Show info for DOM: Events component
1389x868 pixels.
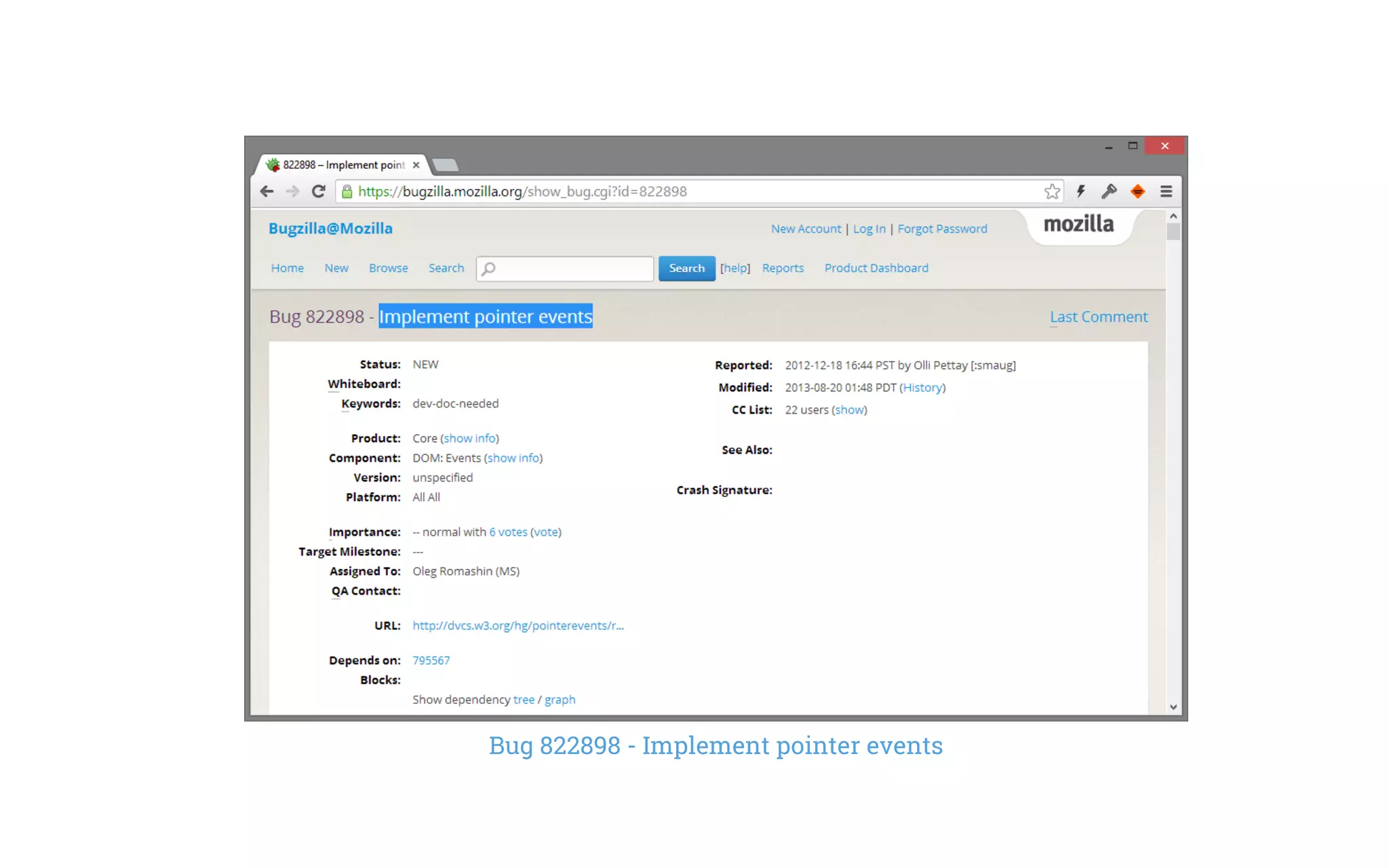point(513,458)
